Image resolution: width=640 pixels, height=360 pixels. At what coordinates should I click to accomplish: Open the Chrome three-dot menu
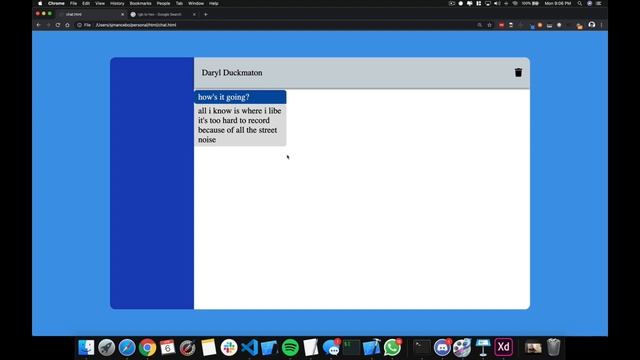click(x=601, y=25)
